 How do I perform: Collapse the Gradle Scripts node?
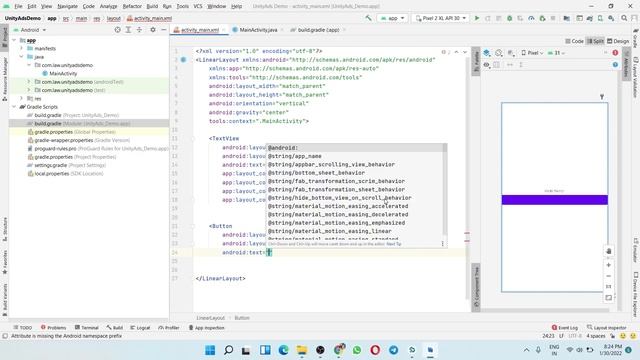[x=15, y=107]
